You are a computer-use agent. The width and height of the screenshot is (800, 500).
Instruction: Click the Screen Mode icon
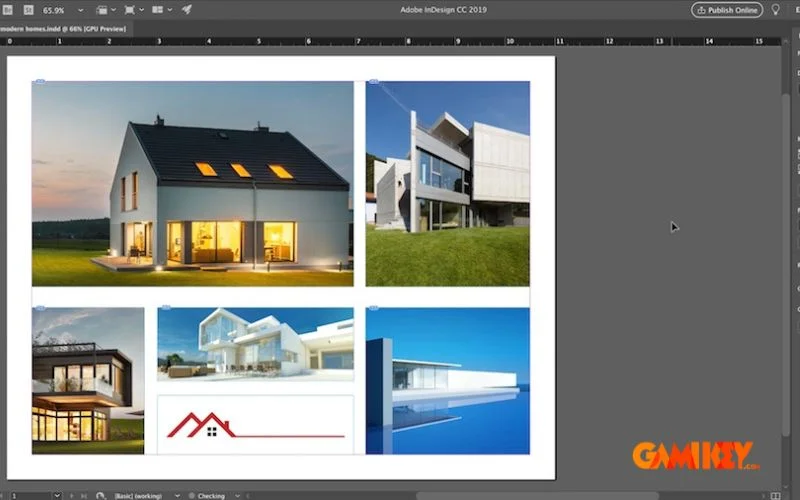(130, 10)
